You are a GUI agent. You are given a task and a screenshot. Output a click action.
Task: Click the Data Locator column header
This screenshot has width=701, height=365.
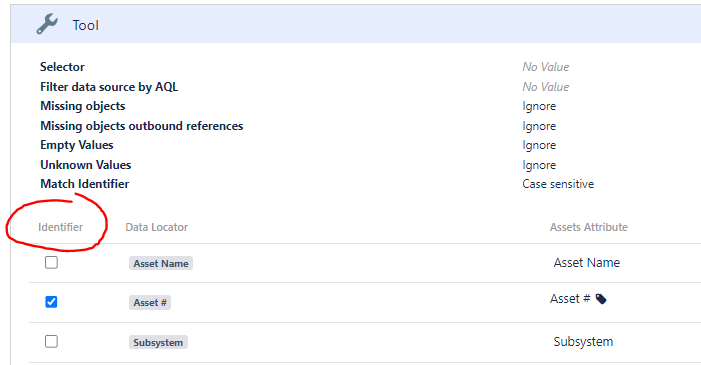(156, 227)
